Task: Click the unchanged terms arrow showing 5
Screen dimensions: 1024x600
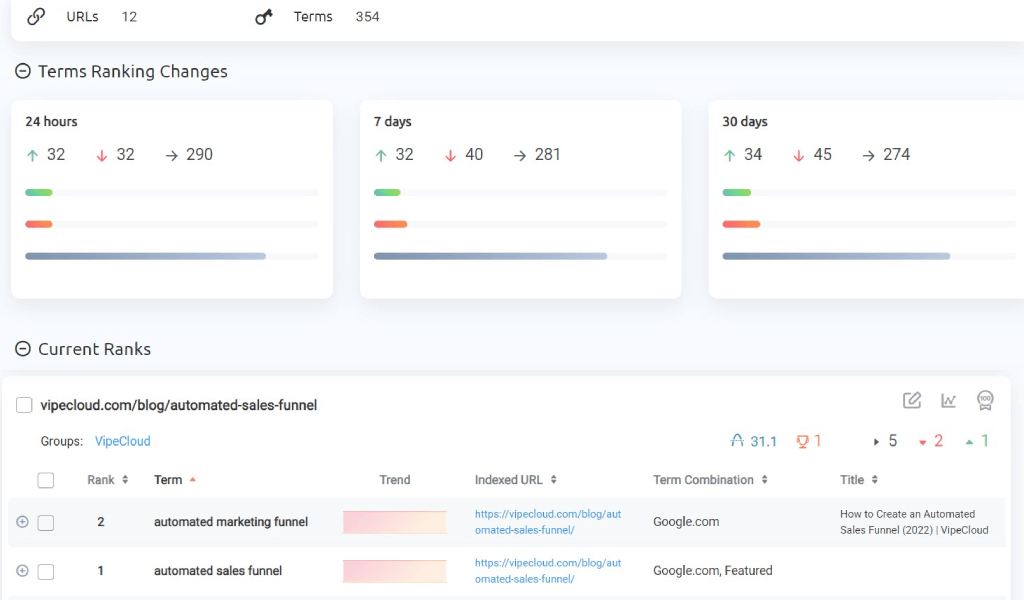Action: [876, 442]
